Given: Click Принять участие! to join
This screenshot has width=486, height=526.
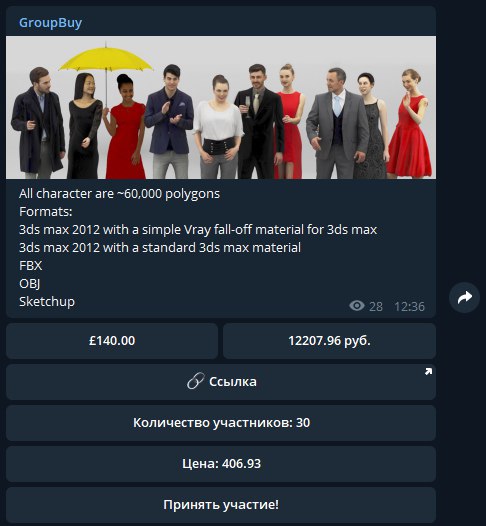Looking at the screenshot, I should pos(221,505).
